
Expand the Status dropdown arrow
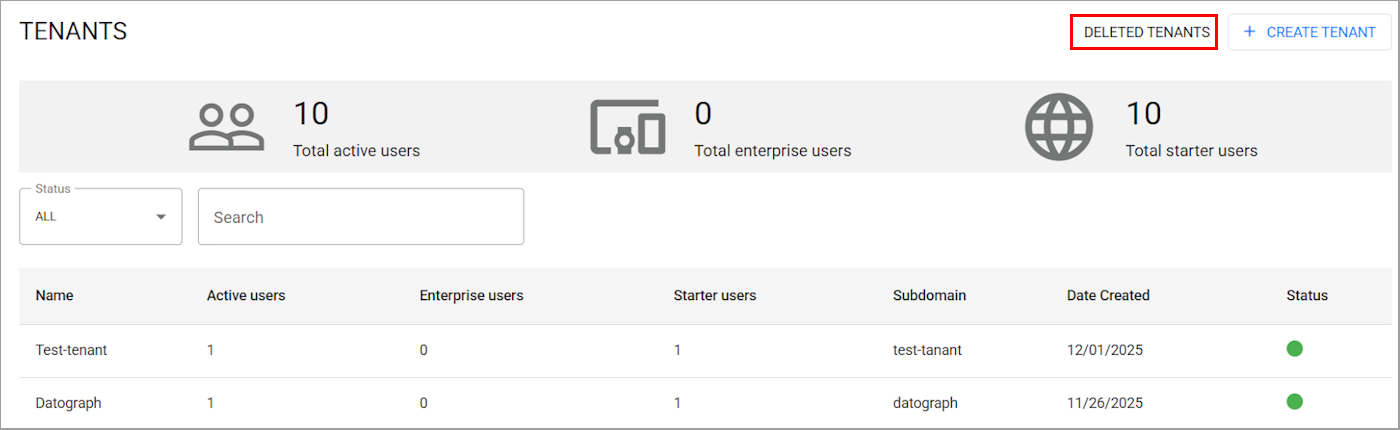(x=161, y=217)
